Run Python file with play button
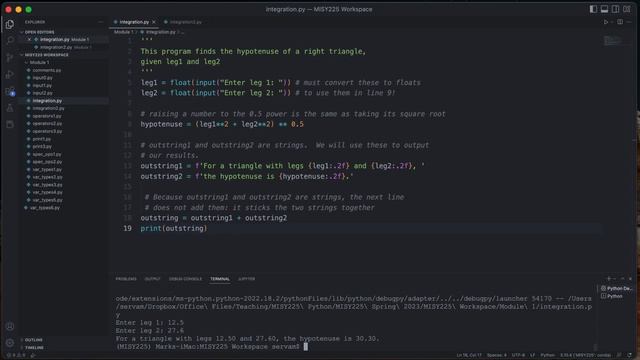The image size is (640, 360). click(x=606, y=22)
